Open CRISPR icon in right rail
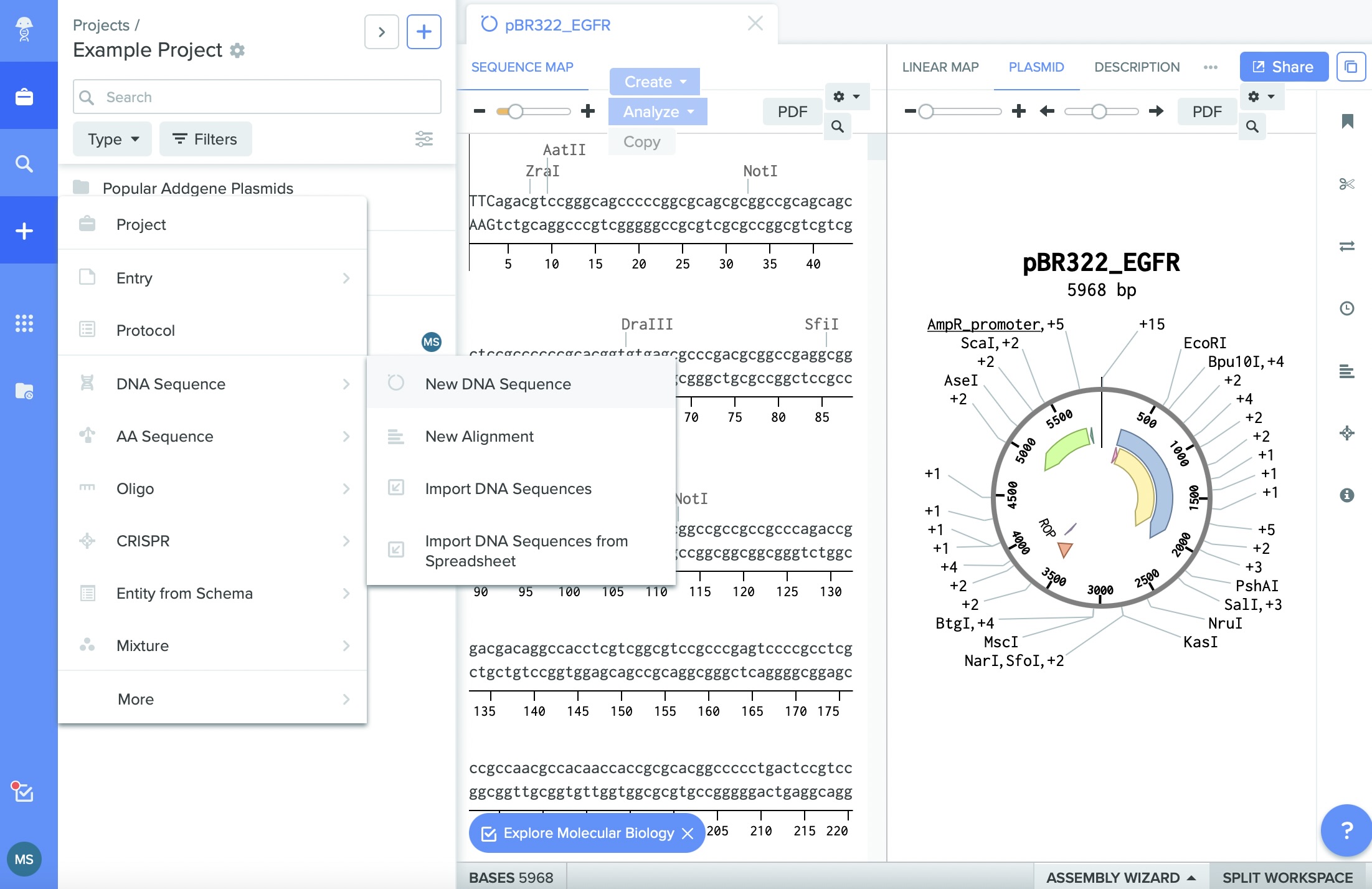The width and height of the screenshot is (1372, 889). (1347, 433)
